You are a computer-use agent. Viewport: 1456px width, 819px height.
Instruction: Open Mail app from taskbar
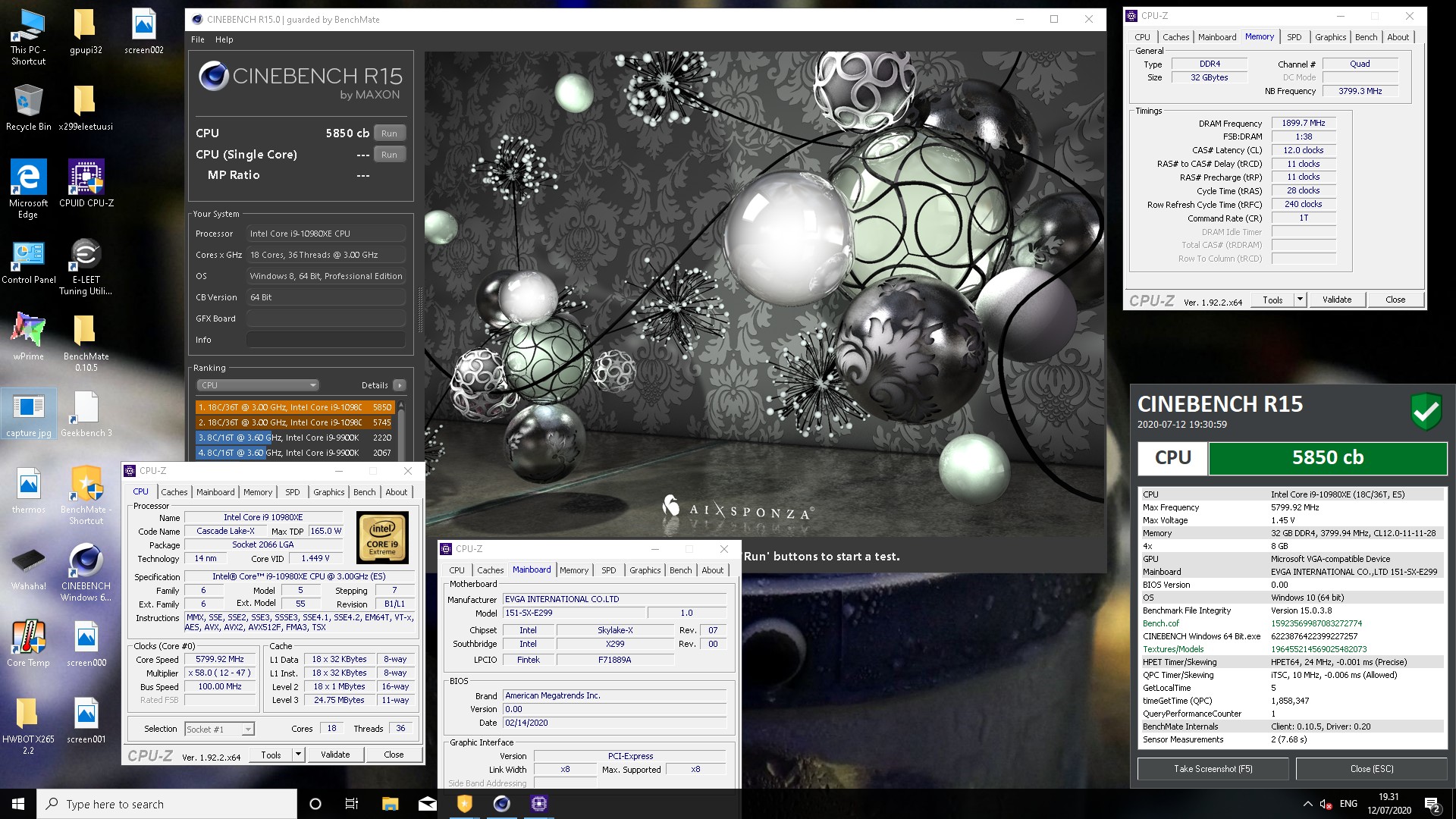click(427, 804)
